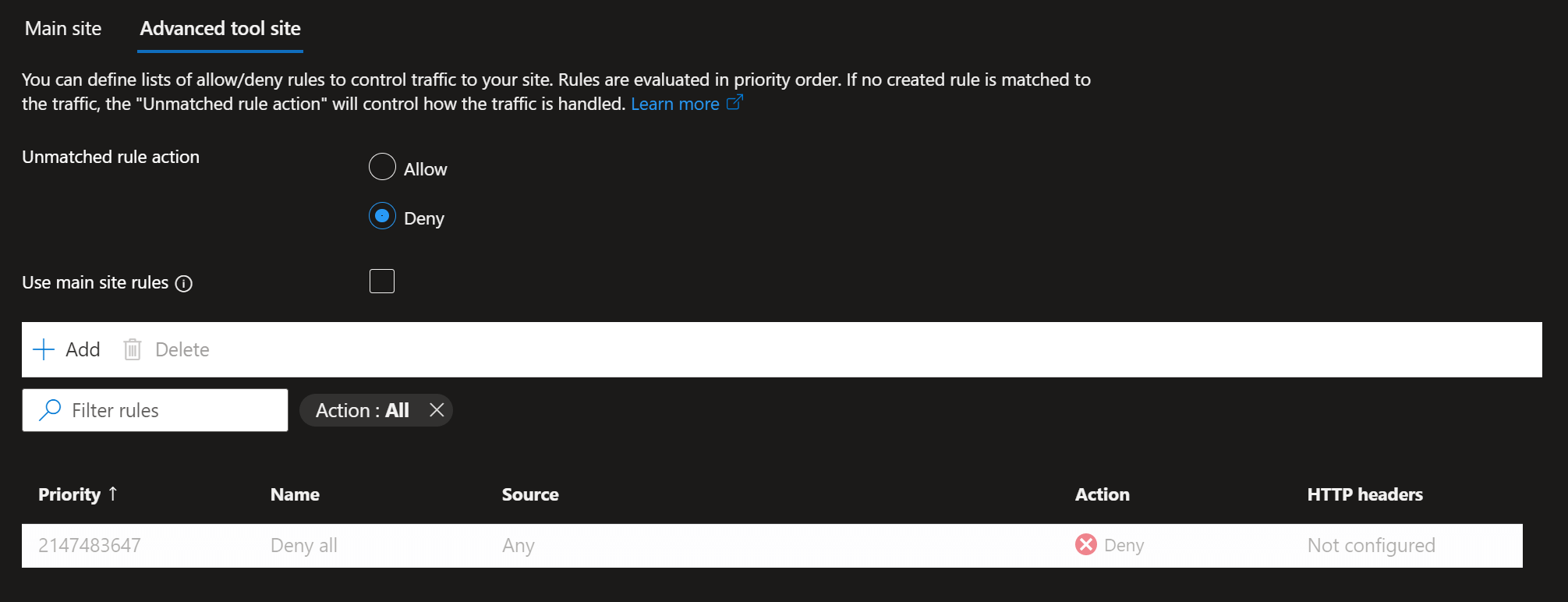Open the Action : All filter dropdown
The width and height of the screenshot is (1568, 602).
pyautogui.click(x=363, y=409)
